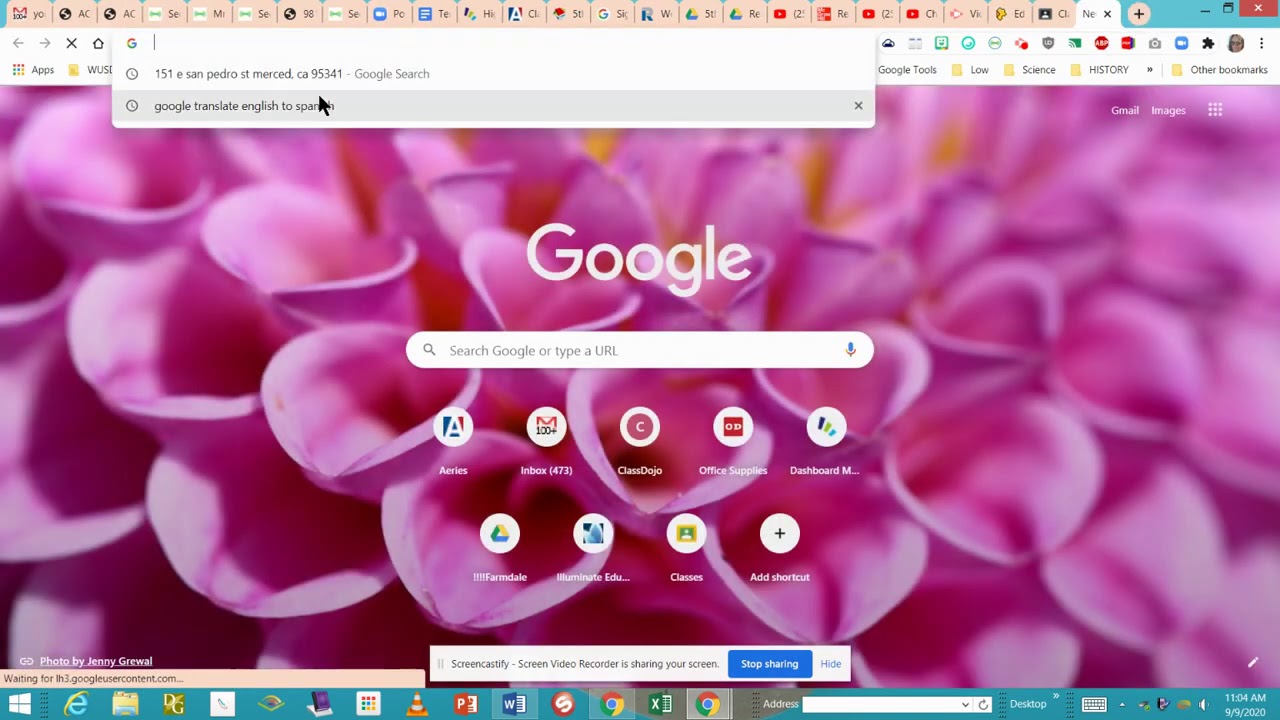The height and width of the screenshot is (720, 1280).
Task: Open Excel from the taskbar
Action: click(661, 704)
